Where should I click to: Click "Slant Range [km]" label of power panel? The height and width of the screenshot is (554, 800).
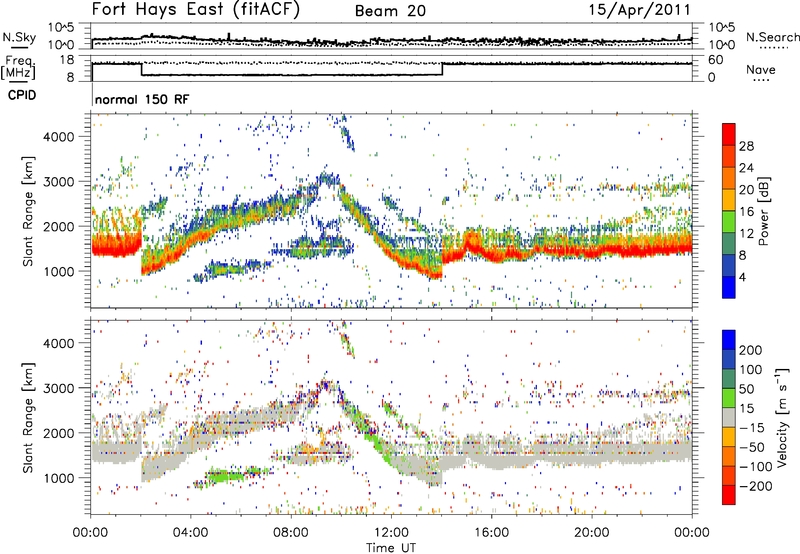[28, 211]
